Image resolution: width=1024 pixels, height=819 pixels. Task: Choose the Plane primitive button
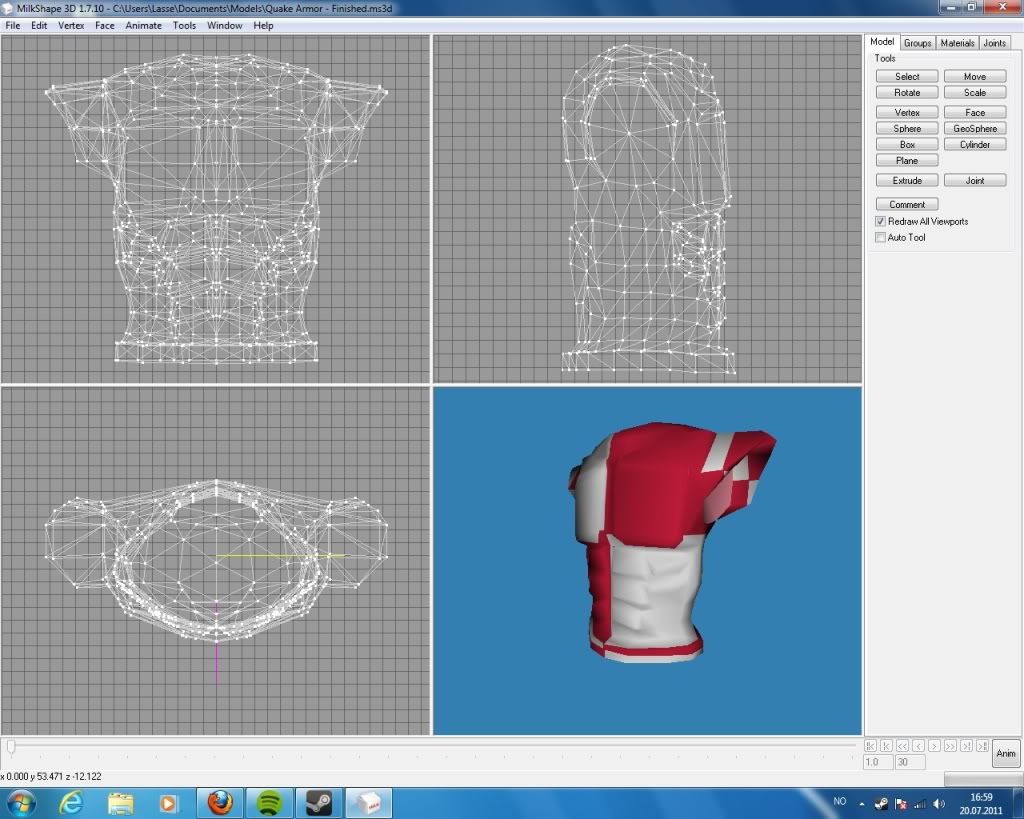click(907, 161)
